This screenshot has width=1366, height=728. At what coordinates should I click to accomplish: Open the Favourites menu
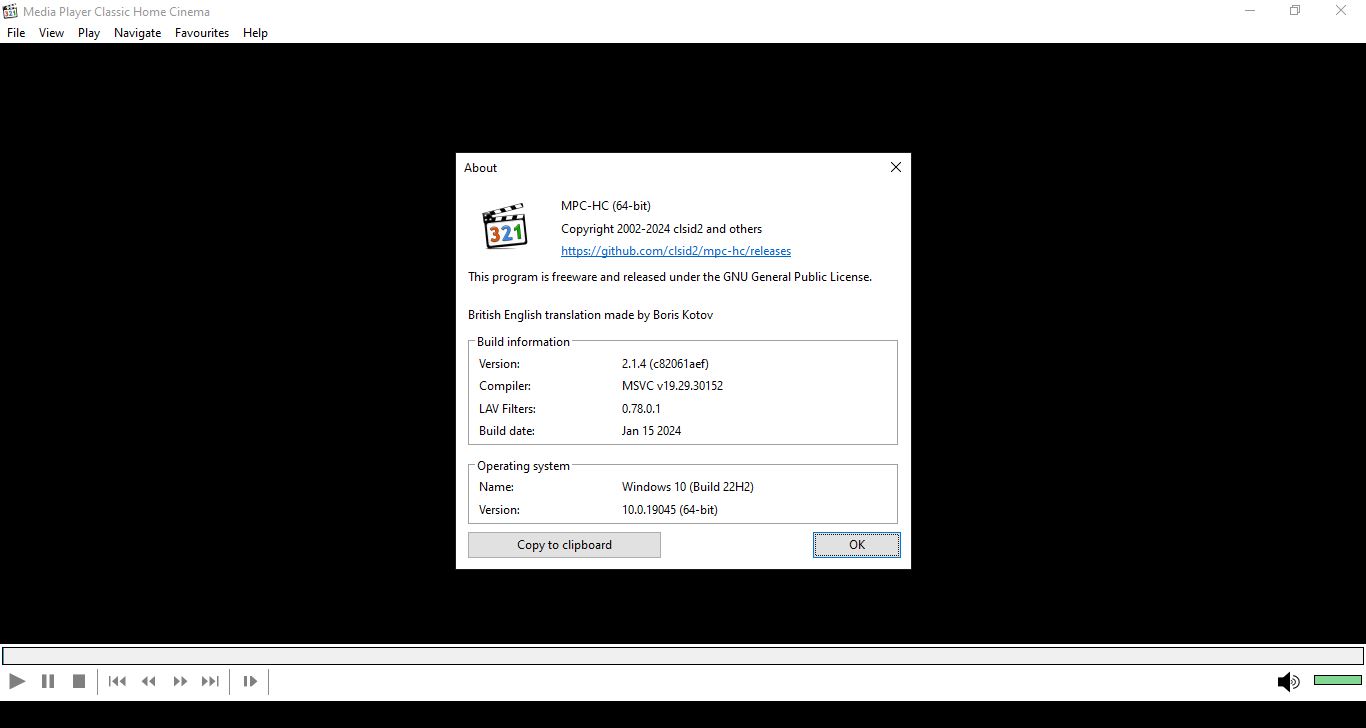pyautogui.click(x=202, y=33)
